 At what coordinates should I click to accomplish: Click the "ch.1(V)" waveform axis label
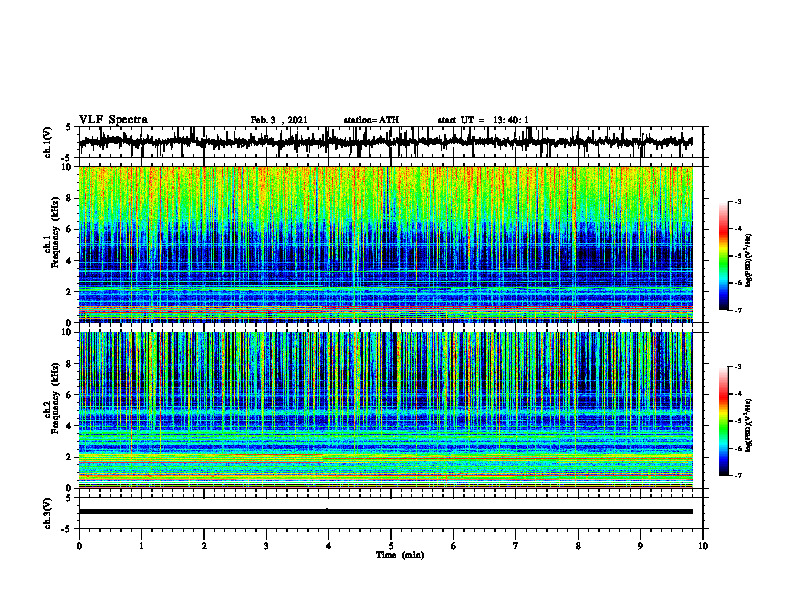click(47, 142)
